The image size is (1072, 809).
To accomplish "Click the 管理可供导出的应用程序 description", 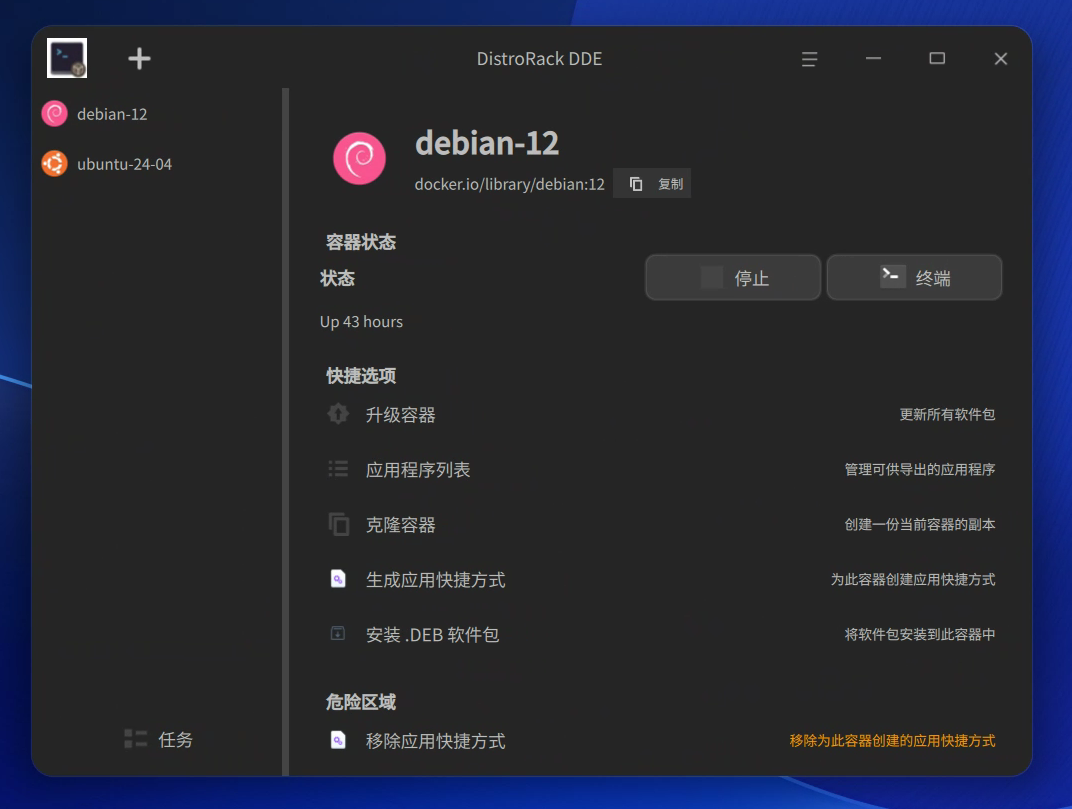I will point(920,469).
